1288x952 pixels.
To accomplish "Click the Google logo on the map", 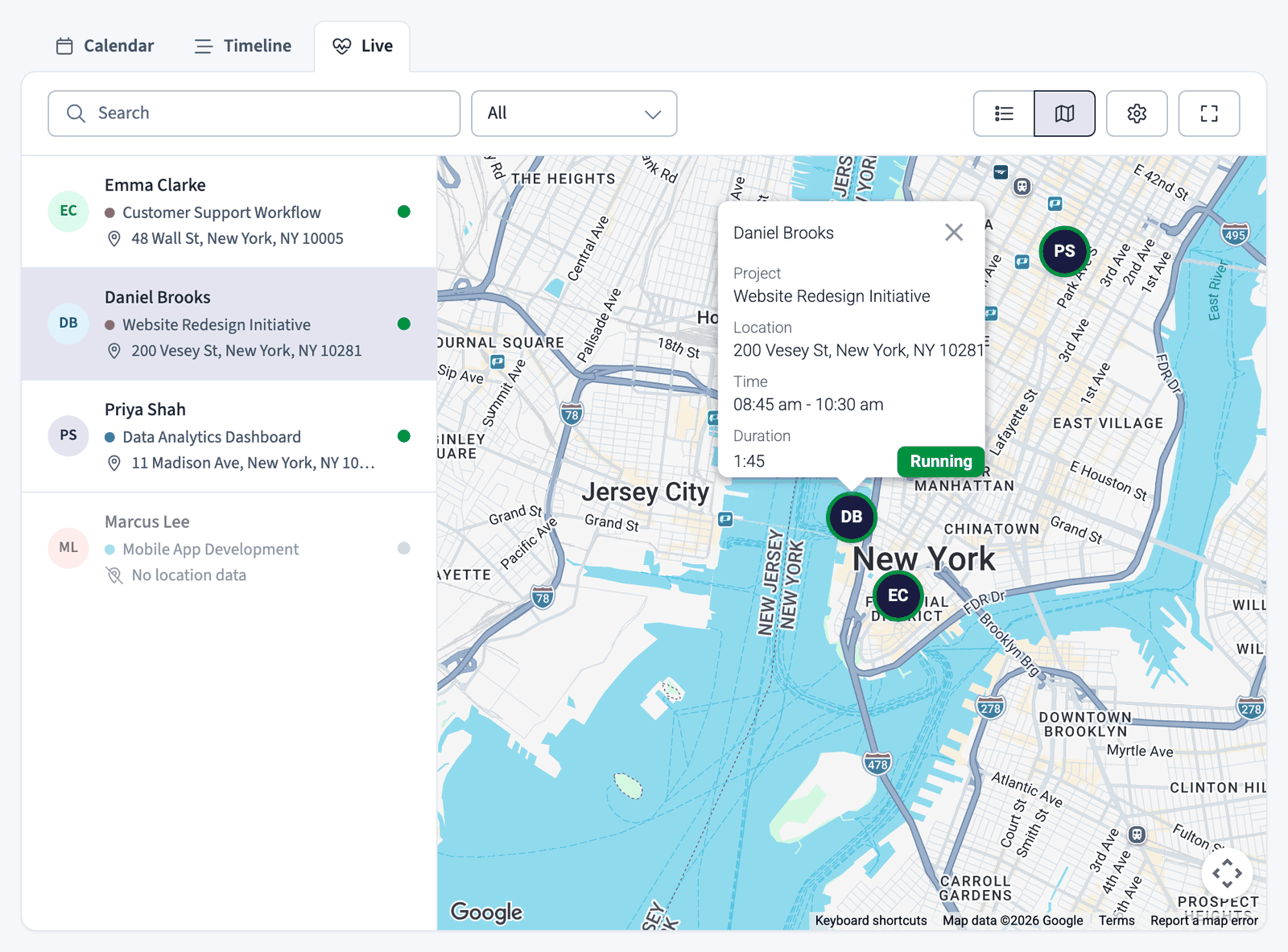I will 486,912.
